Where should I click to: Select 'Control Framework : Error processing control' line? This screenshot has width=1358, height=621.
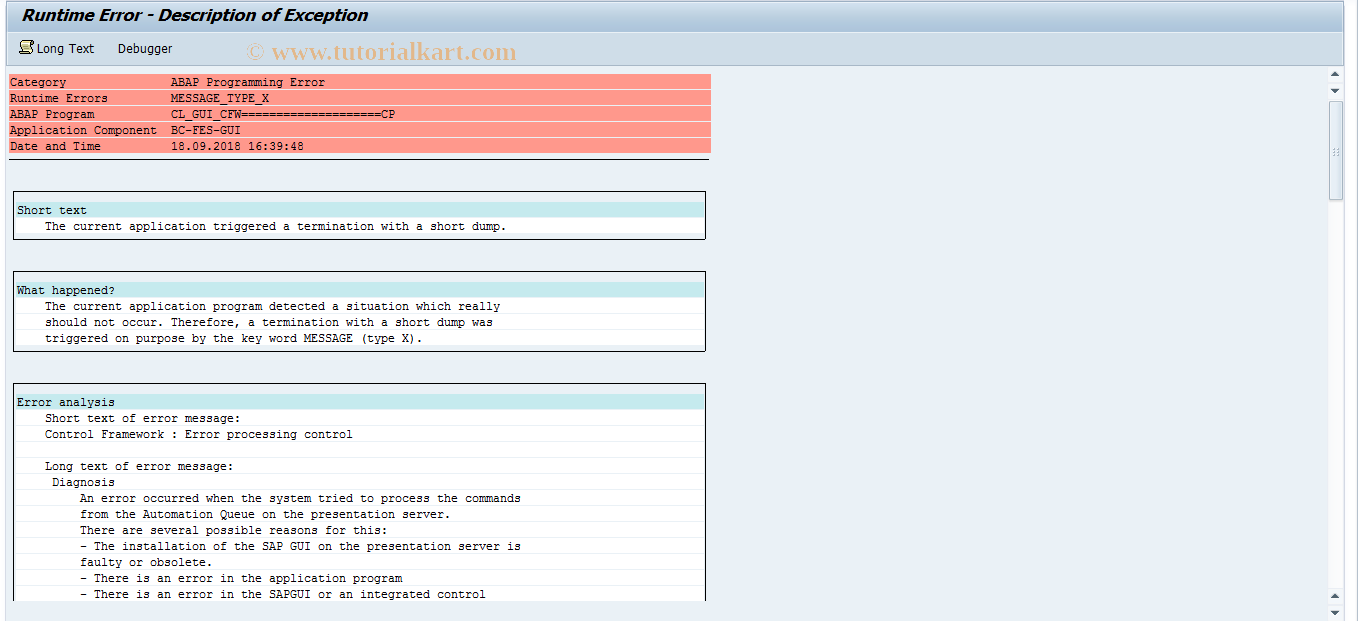coord(199,434)
